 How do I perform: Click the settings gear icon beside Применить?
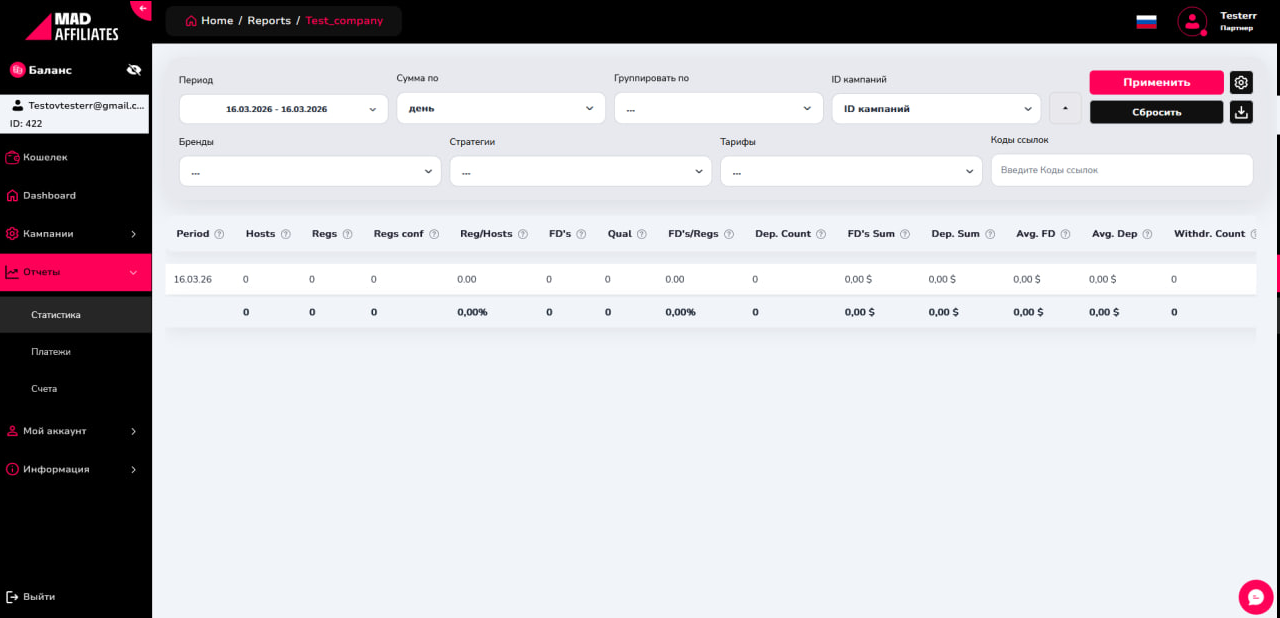coord(1241,83)
